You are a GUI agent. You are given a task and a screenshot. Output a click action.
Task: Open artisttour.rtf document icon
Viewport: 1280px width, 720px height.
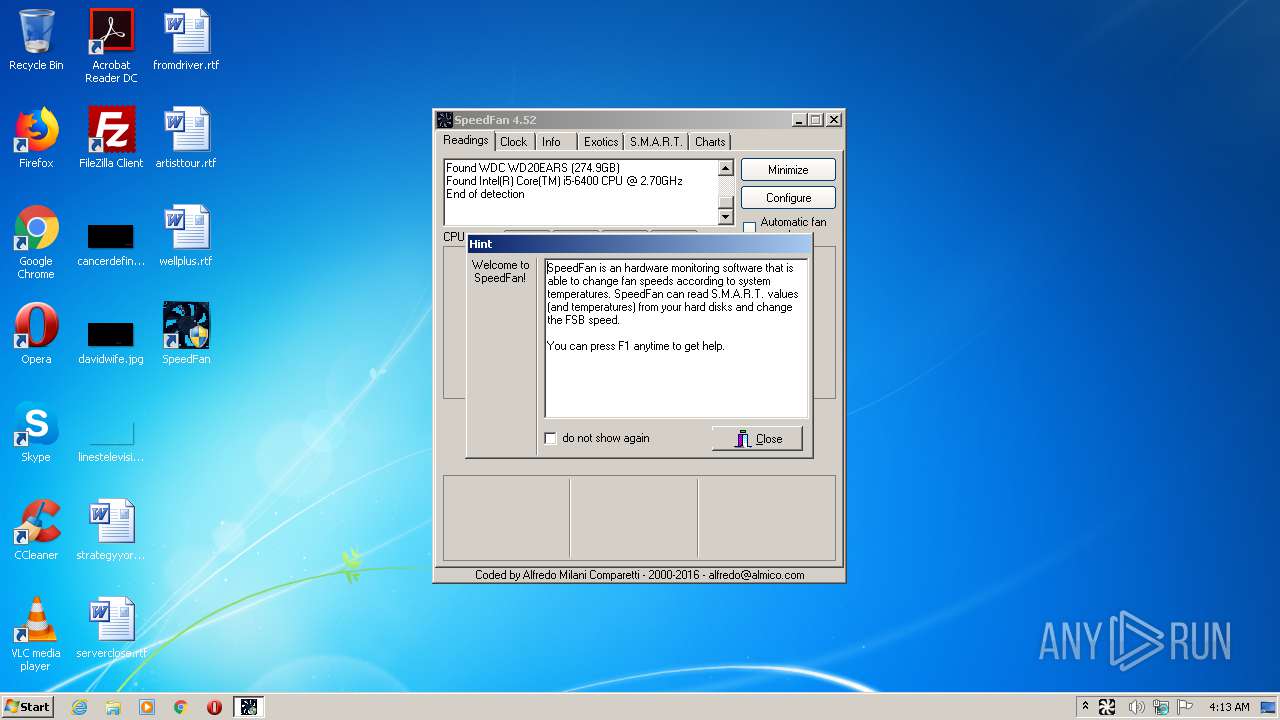186,138
